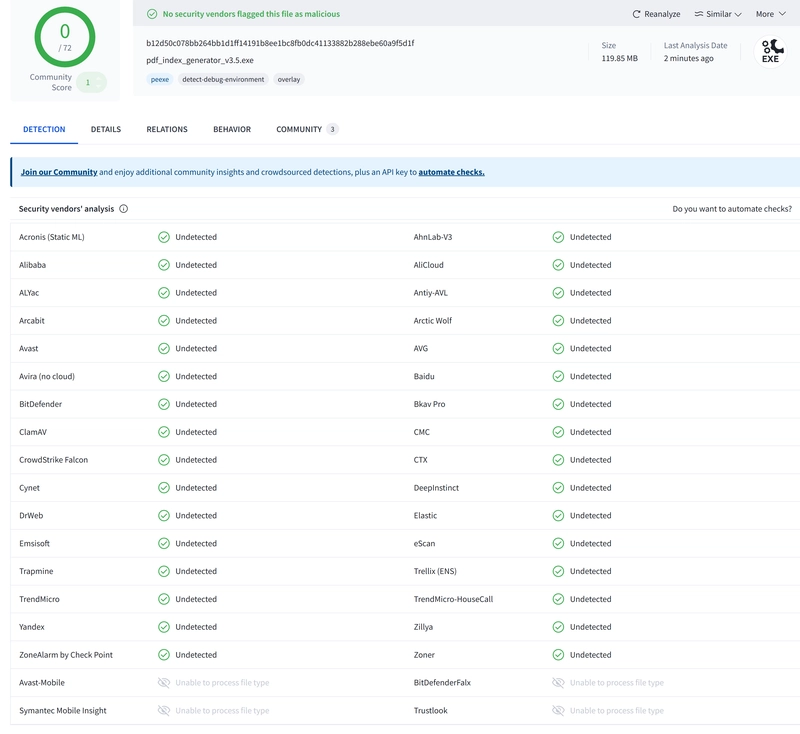Click the check icon in Zillya row

(x=558, y=627)
